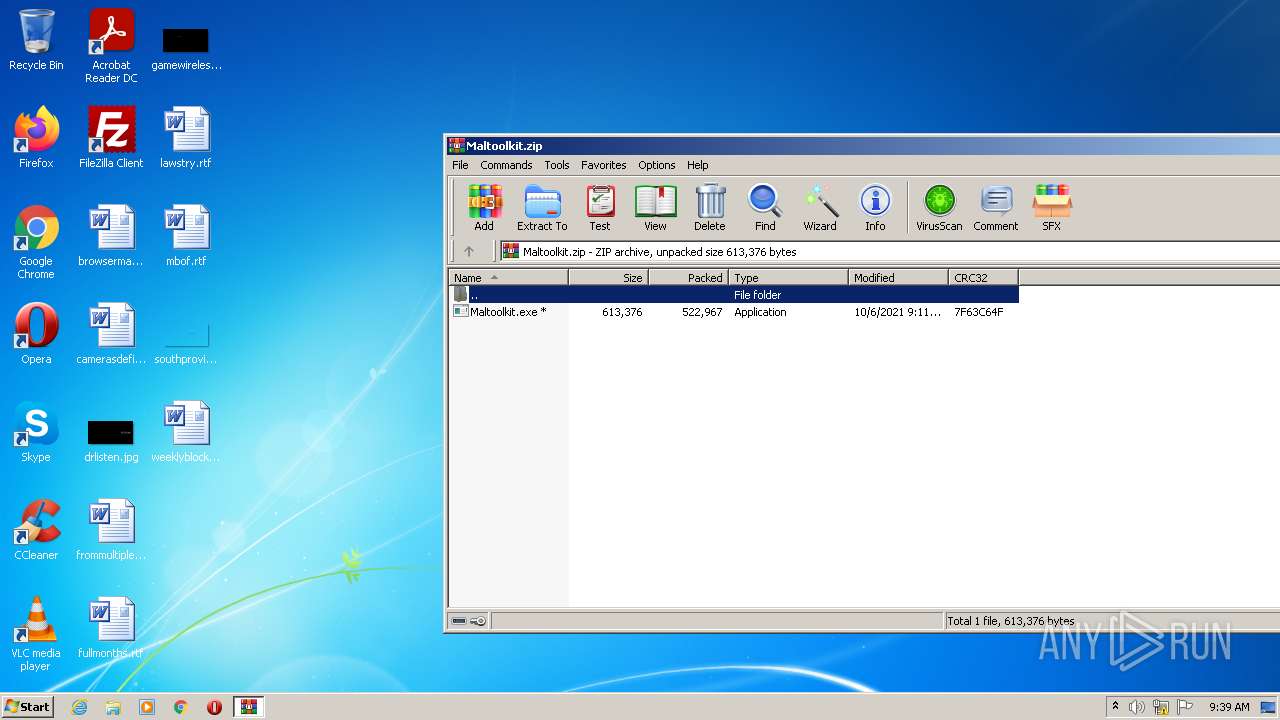Select Opera desktop shortcut
The height and width of the screenshot is (720, 1280).
click(36, 334)
